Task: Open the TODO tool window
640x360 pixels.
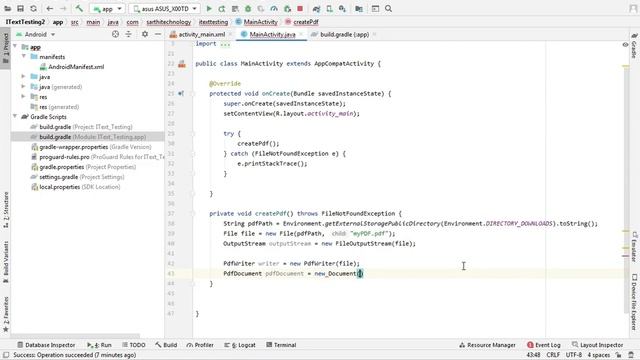Action: 133,345
